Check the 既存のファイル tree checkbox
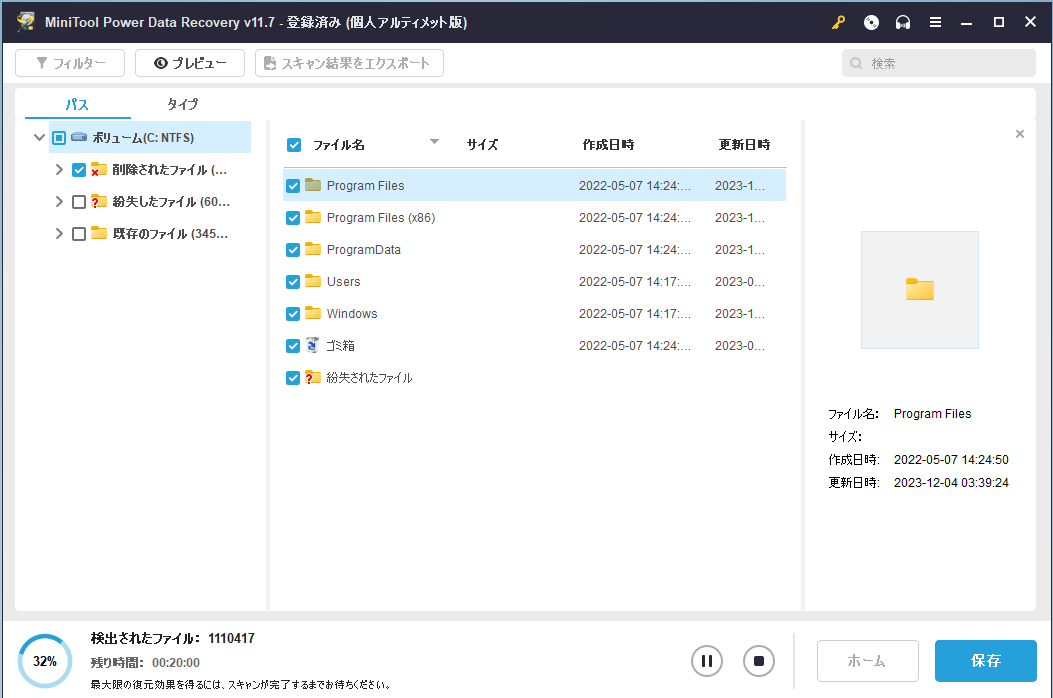 (79, 234)
